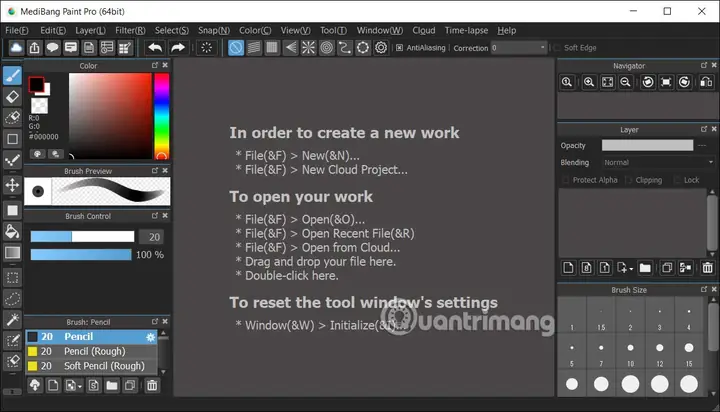Screen dimensions: 720x412
Task: Select the Bucket fill tool
Action: coord(12,231)
